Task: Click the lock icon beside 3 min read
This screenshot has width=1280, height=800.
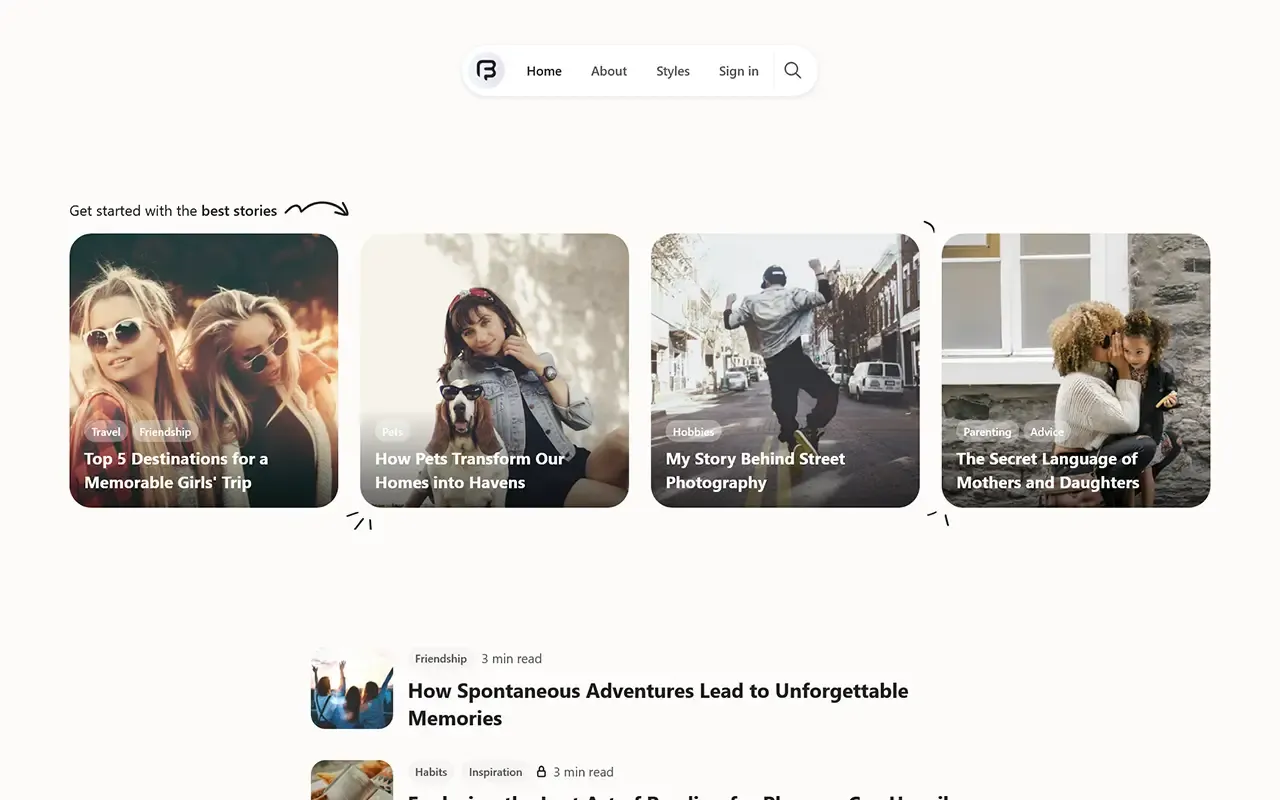Action: coord(541,772)
